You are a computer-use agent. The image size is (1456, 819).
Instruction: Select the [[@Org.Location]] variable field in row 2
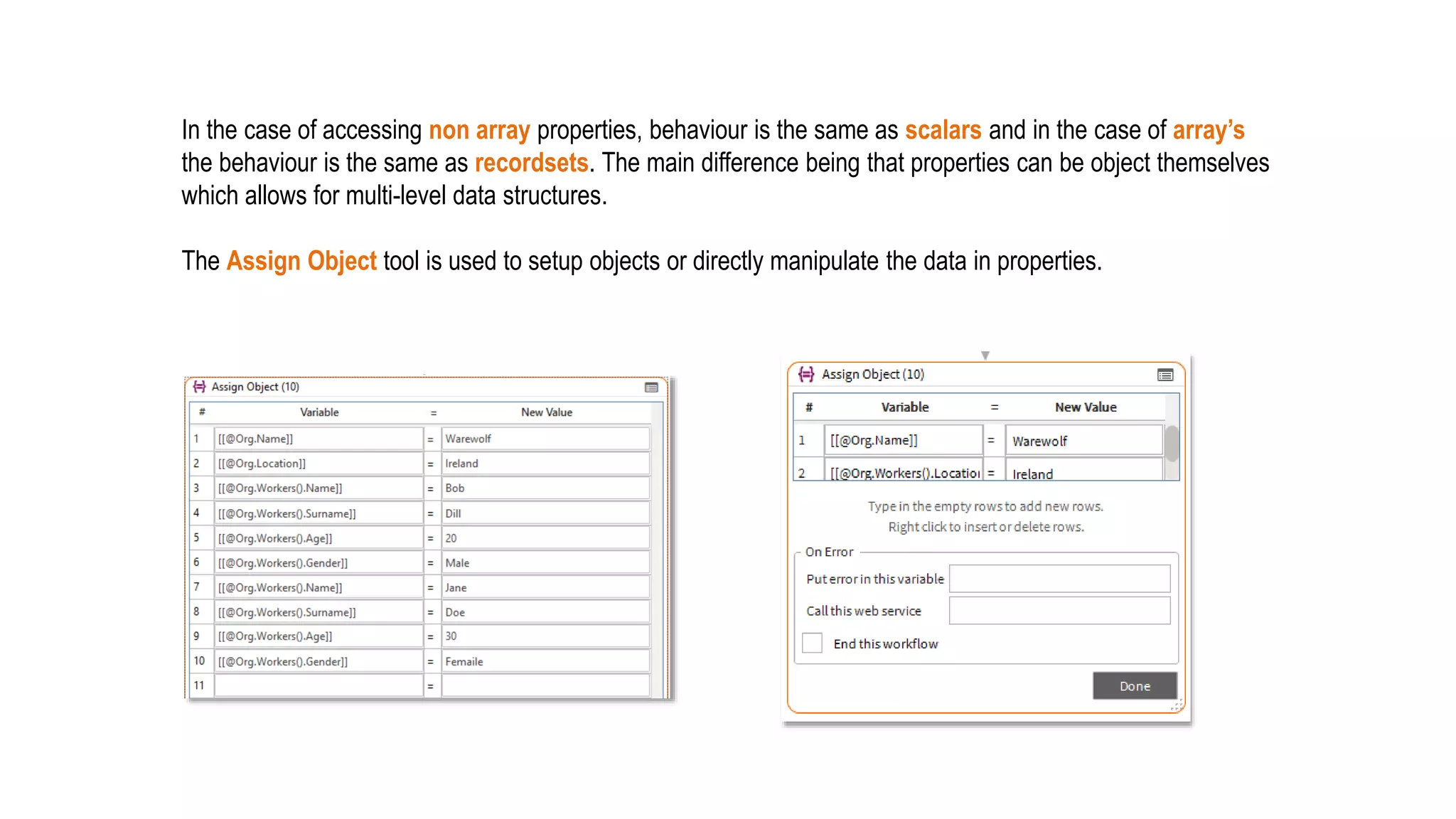pyautogui.click(x=318, y=464)
